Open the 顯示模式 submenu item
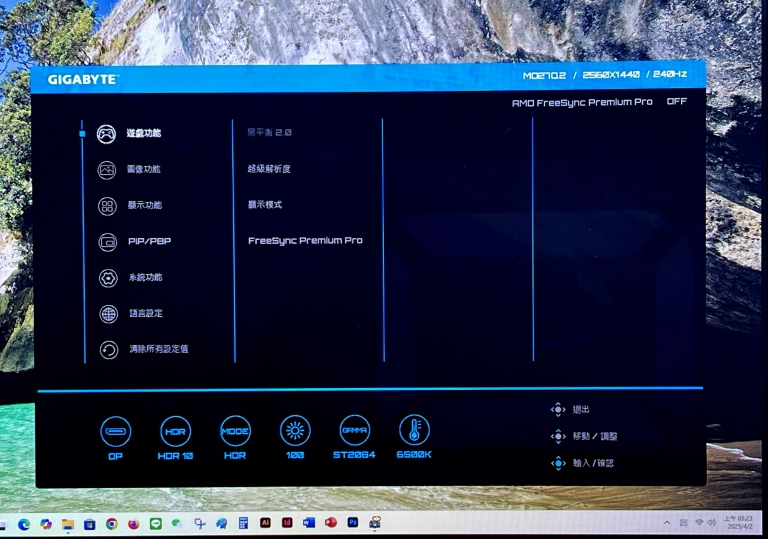The width and height of the screenshot is (768, 539). [x=265, y=205]
